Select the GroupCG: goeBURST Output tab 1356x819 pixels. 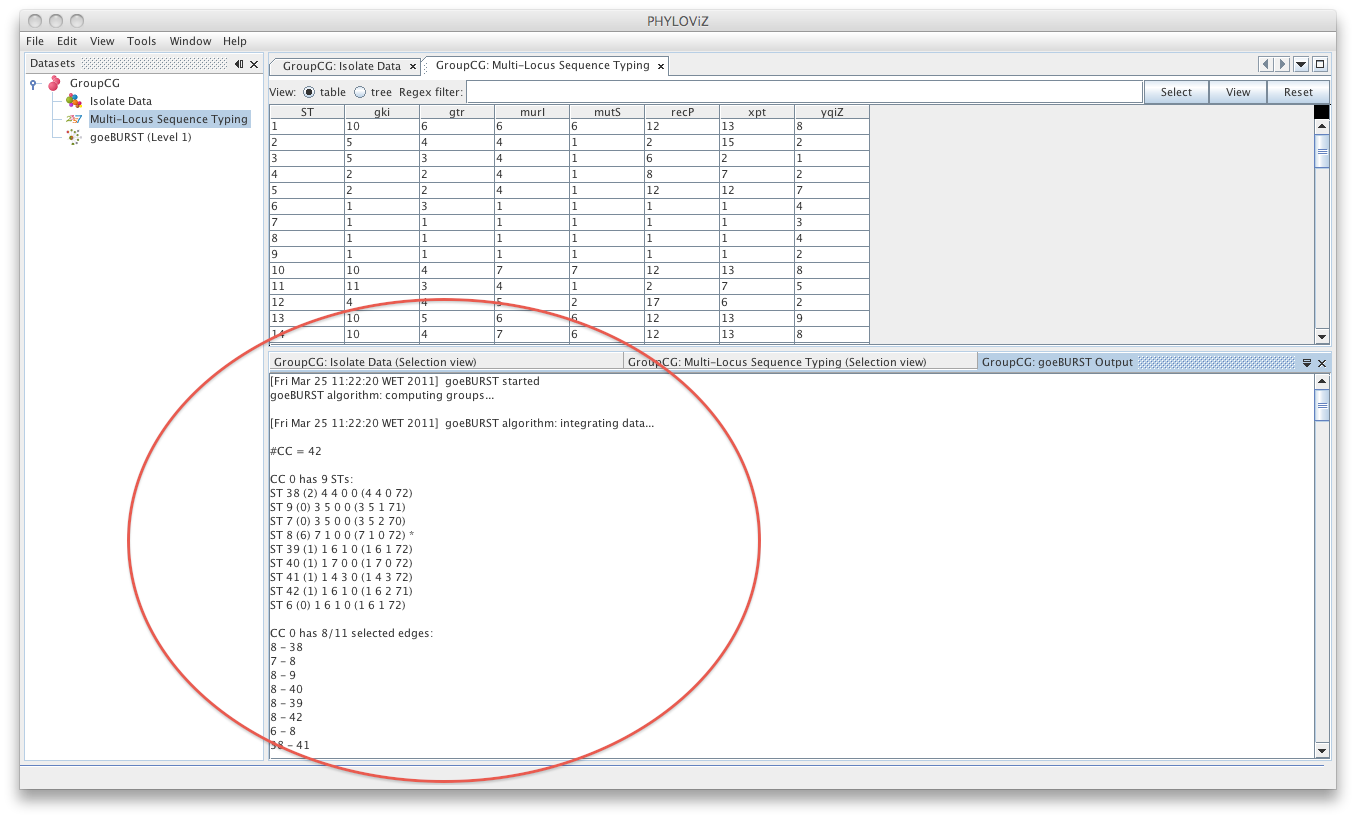pos(1058,362)
